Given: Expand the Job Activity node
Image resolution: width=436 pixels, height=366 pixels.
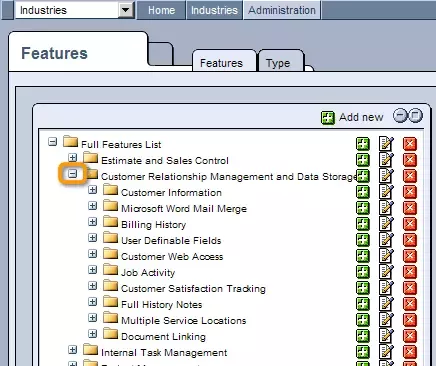Looking at the screenshot, I should click(93, 269).
